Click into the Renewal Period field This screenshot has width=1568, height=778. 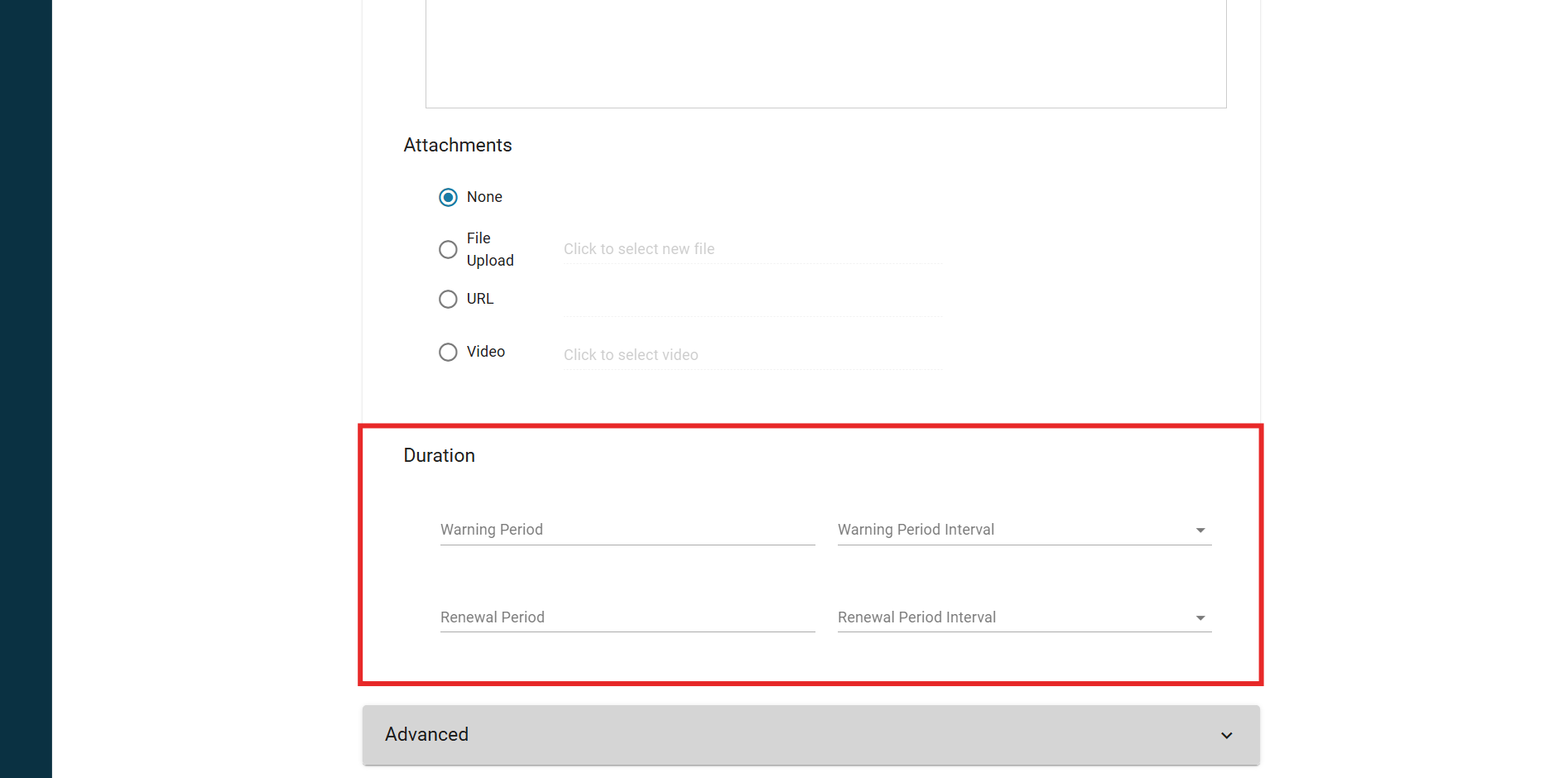tap(627, 617)
